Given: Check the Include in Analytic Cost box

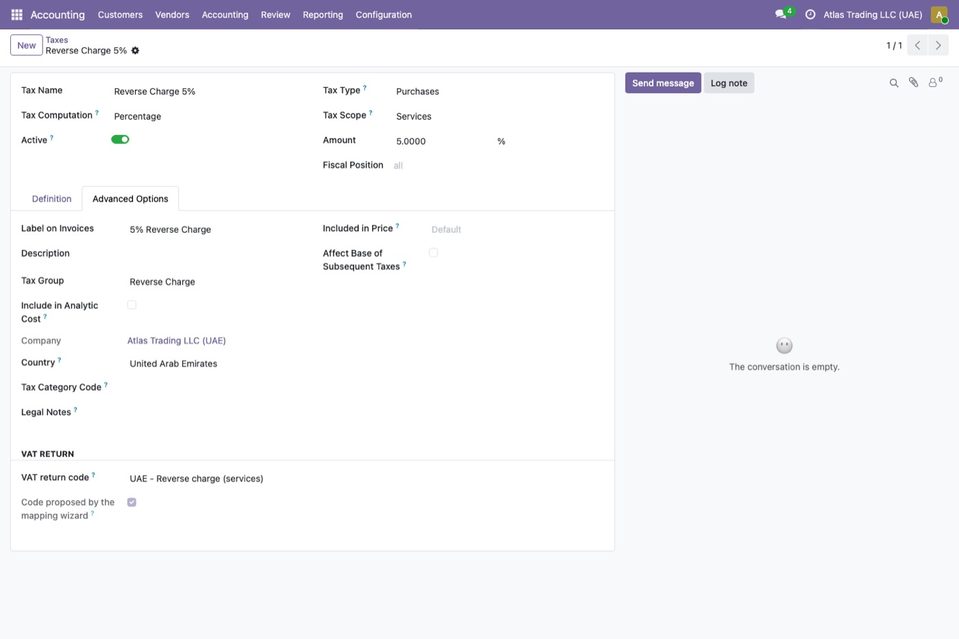Looking at the screenshot, I should click(x=131, y=305).
